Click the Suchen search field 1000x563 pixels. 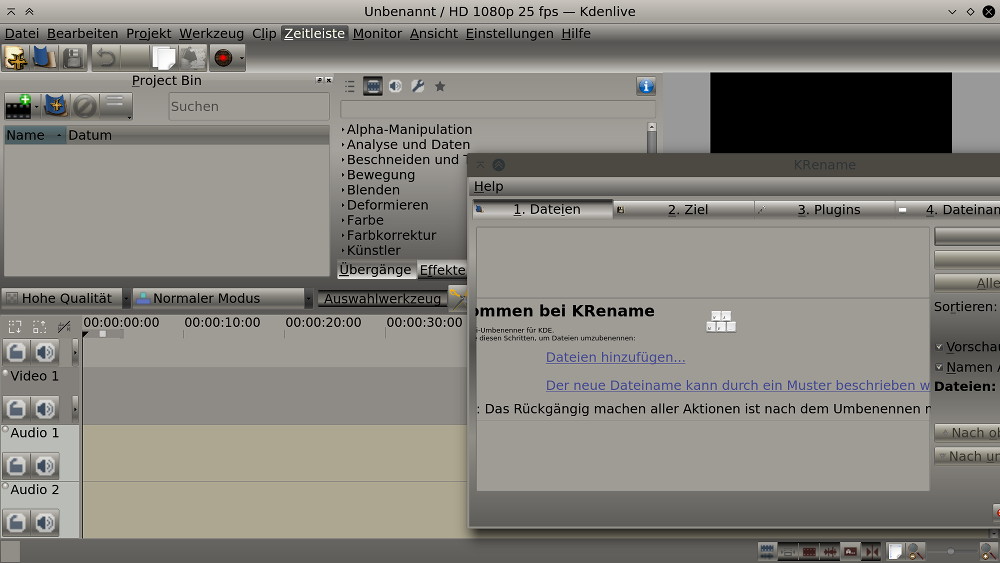pyautogui.click(x=249, y=106)
